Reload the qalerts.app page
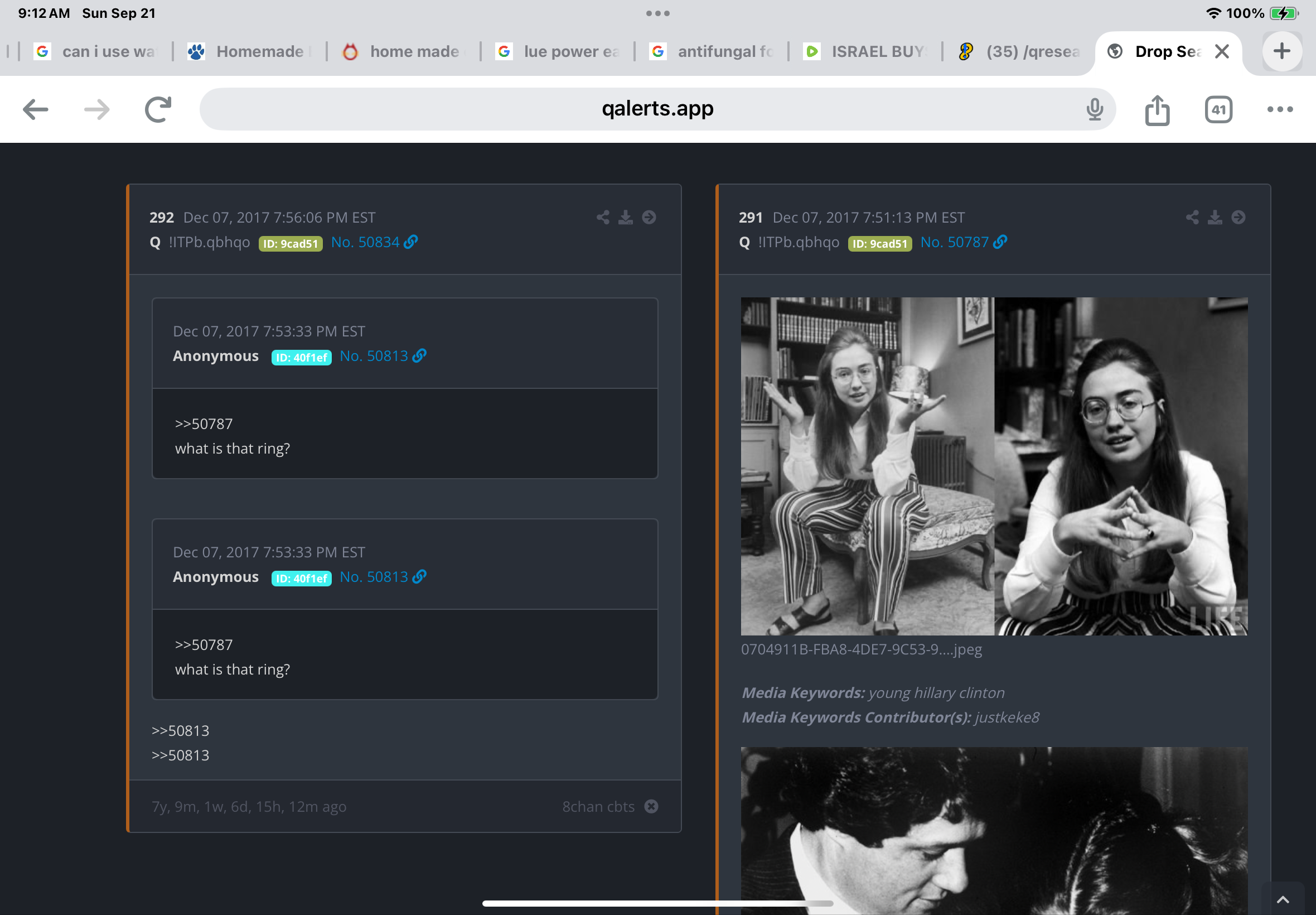This screenshot has height=915, width=1316. [x=158, y=109]
